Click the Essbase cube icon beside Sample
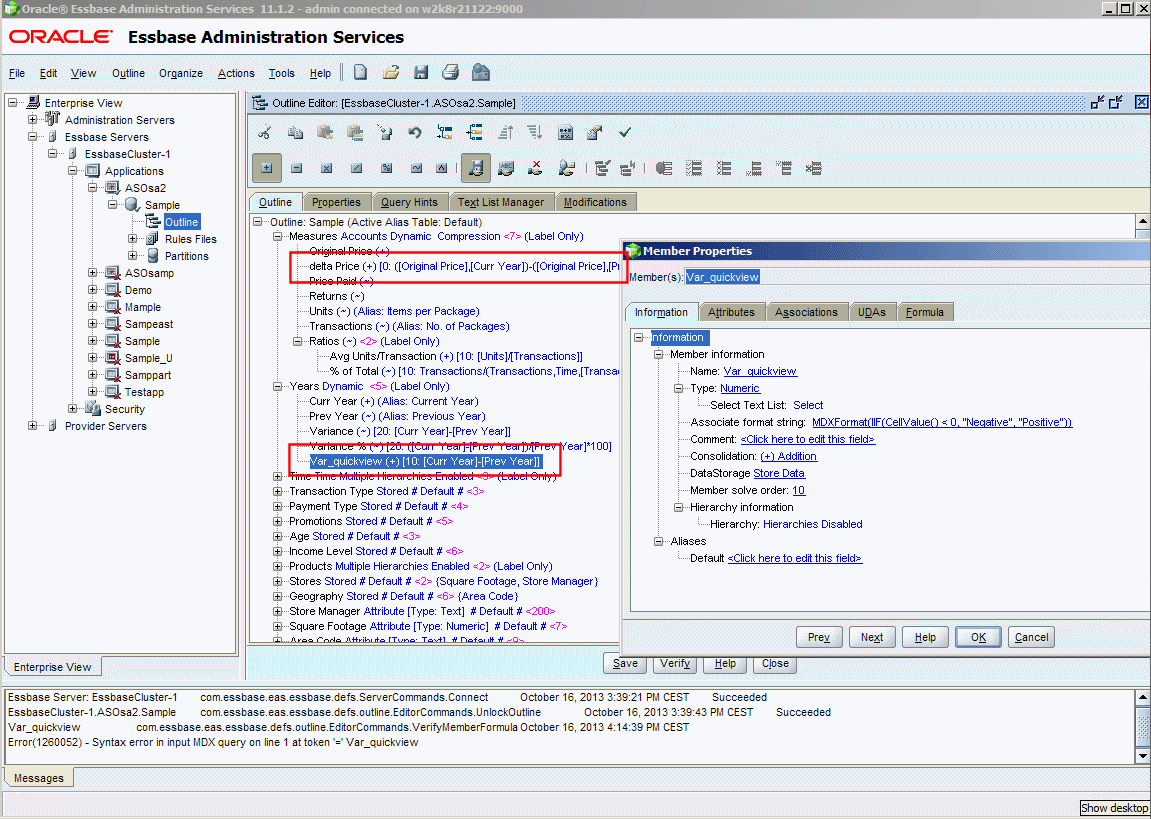The image size is (1151, 819). [132, 205]
